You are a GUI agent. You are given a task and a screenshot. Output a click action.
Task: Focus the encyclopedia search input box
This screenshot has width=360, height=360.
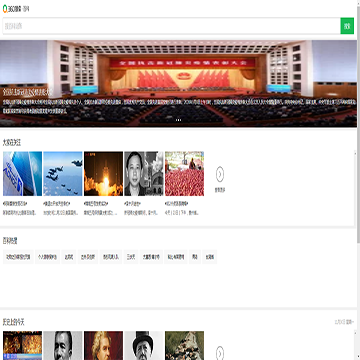click(171, 26)
